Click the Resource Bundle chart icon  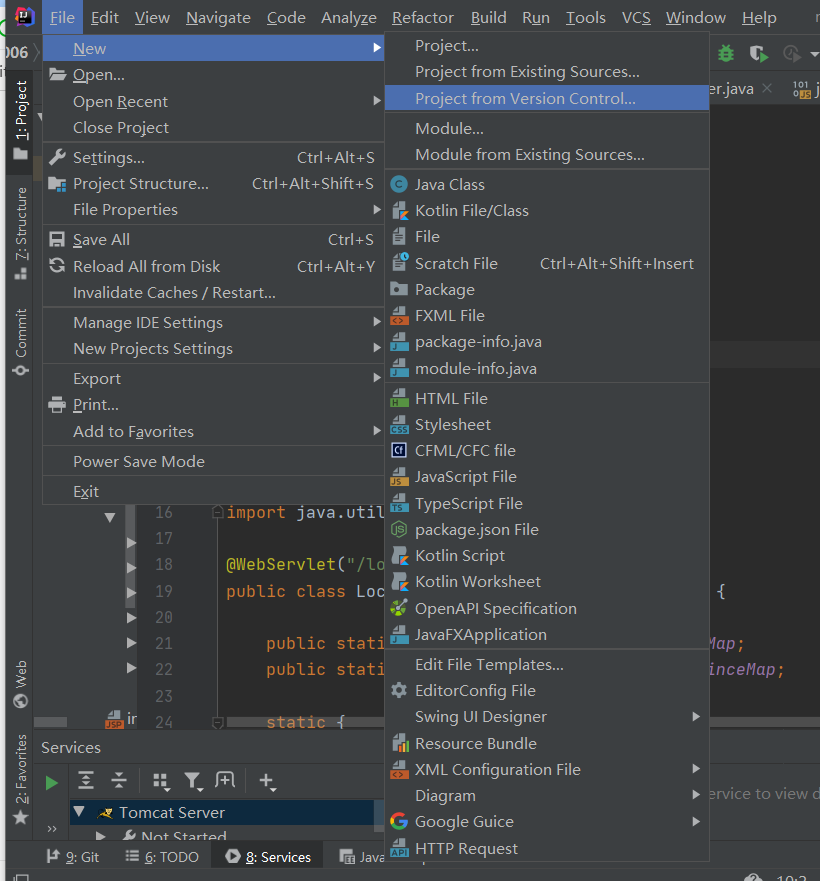pos(400,743)
